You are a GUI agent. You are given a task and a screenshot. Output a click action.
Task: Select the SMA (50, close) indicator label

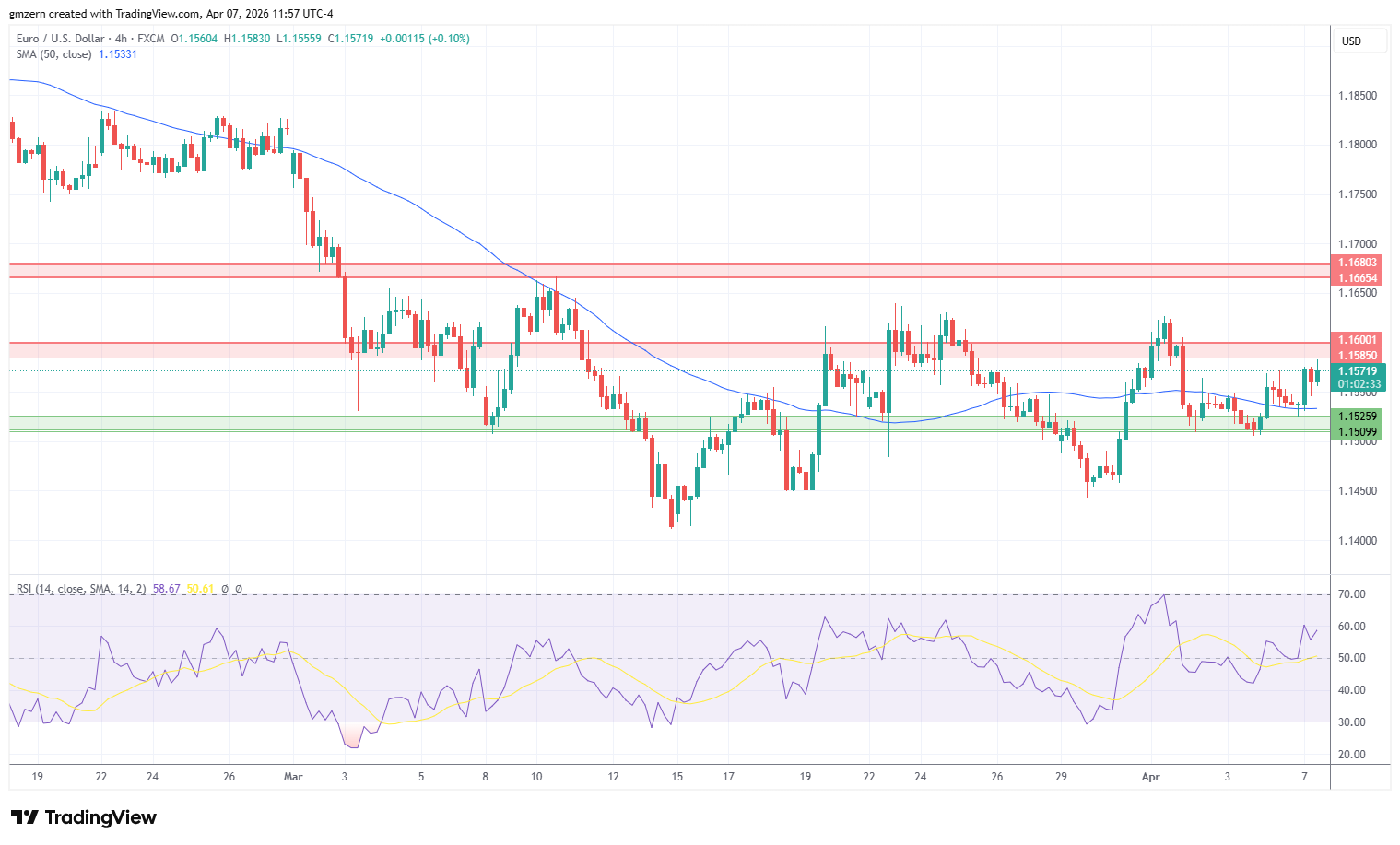point(54,54)
